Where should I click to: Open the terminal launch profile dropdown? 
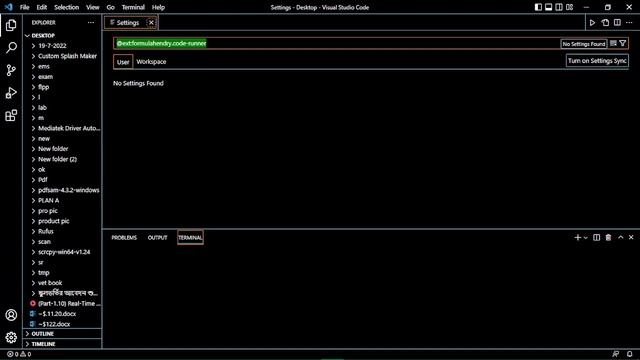[x=586, y=238]
